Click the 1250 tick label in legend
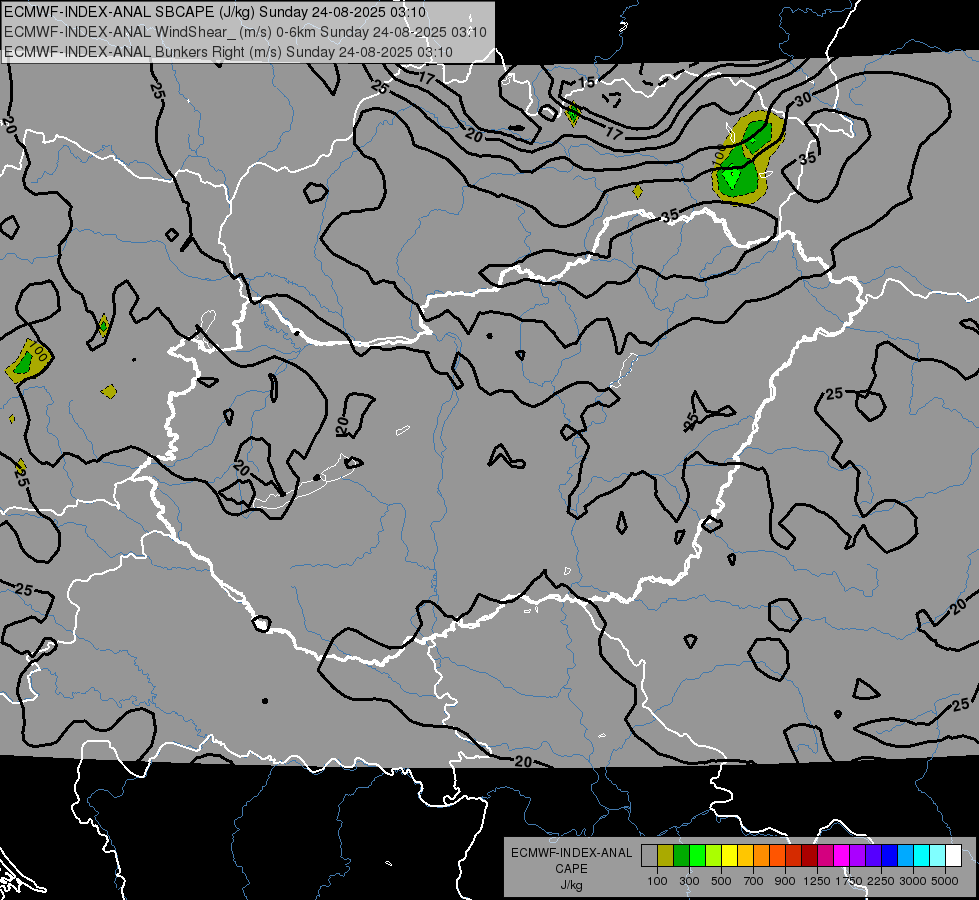 (817, 881)
